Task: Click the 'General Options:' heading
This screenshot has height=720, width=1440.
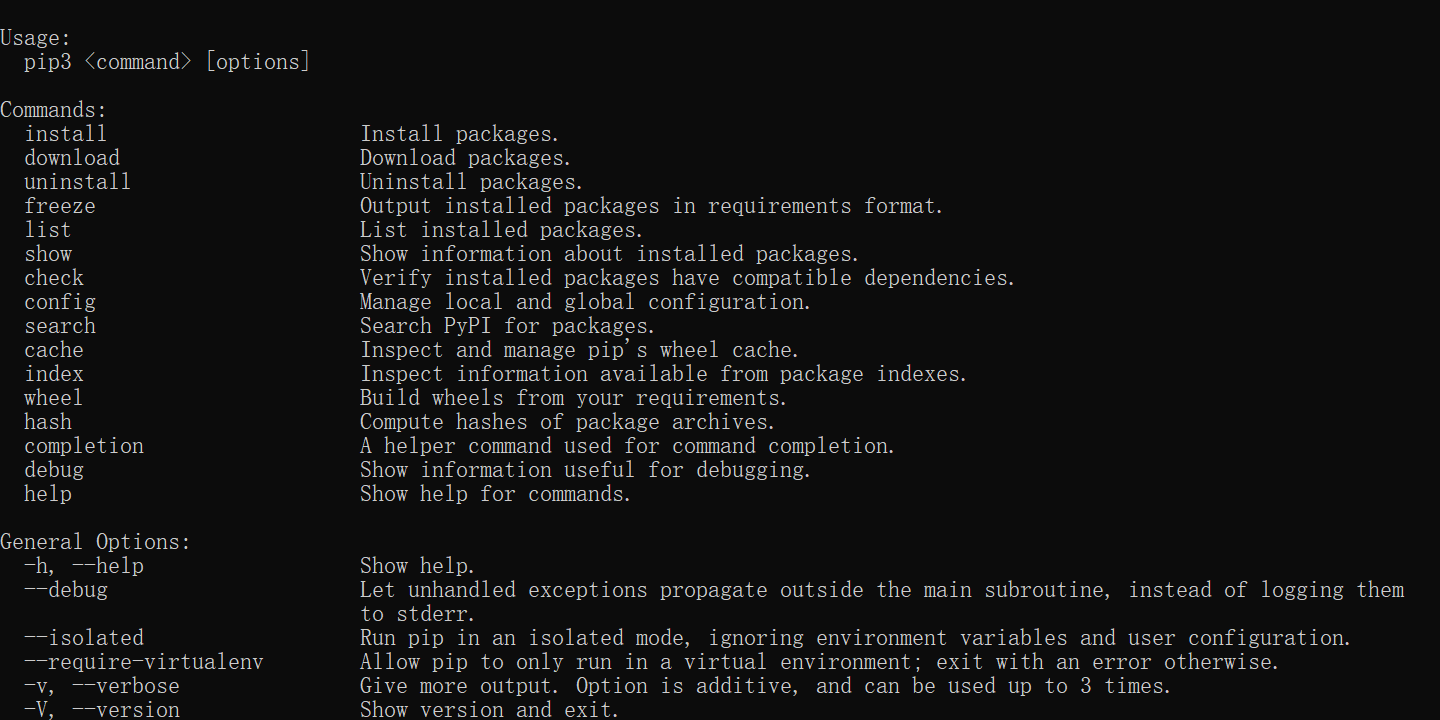Action: 95,542
